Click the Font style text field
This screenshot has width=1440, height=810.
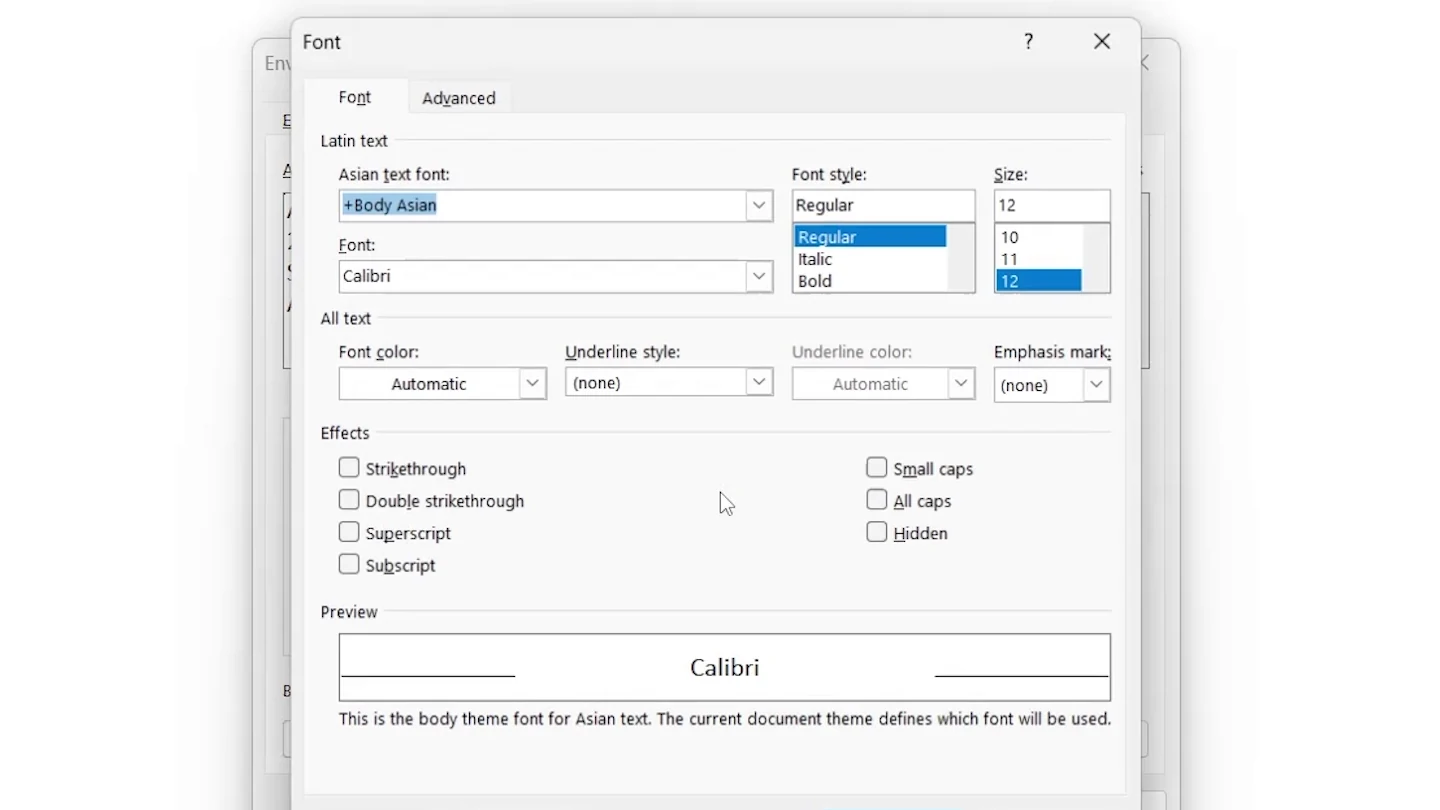point(883,205)
